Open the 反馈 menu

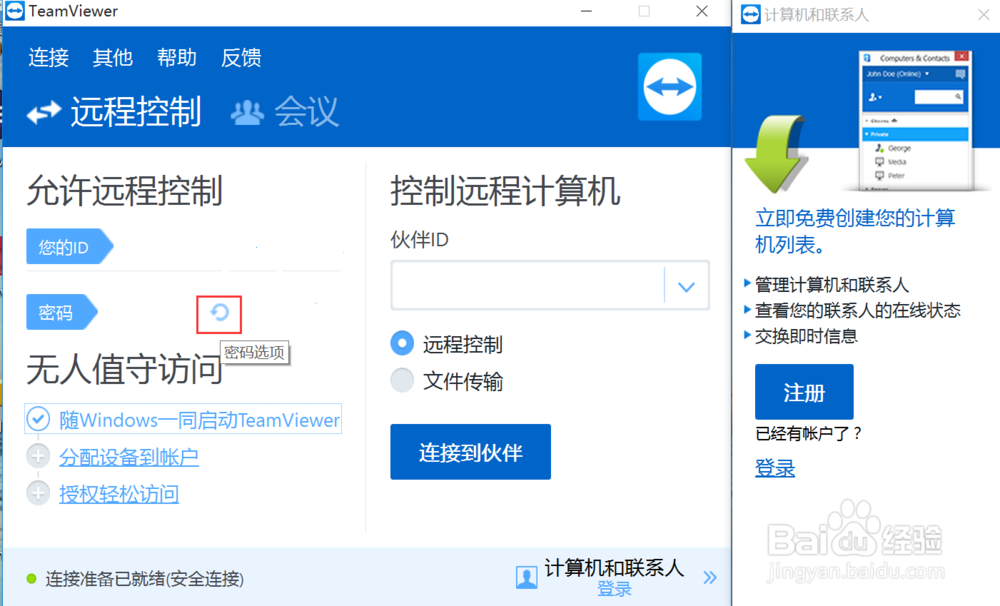click(241, 58)
